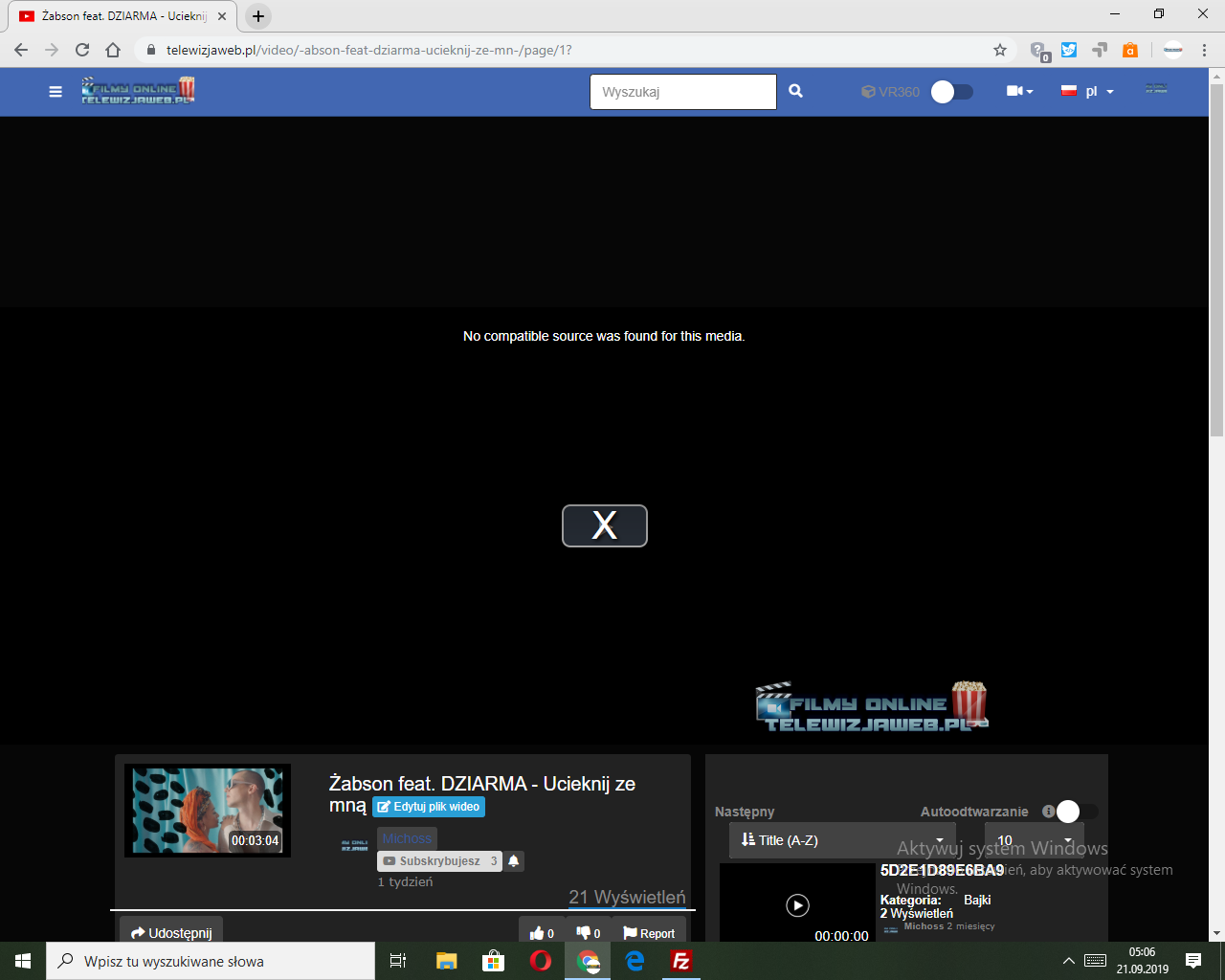The width and height of the screenshot is (1225, 980).
Task: Click the video thumbnail showing 00:03:04
Action: pos(208,810)
